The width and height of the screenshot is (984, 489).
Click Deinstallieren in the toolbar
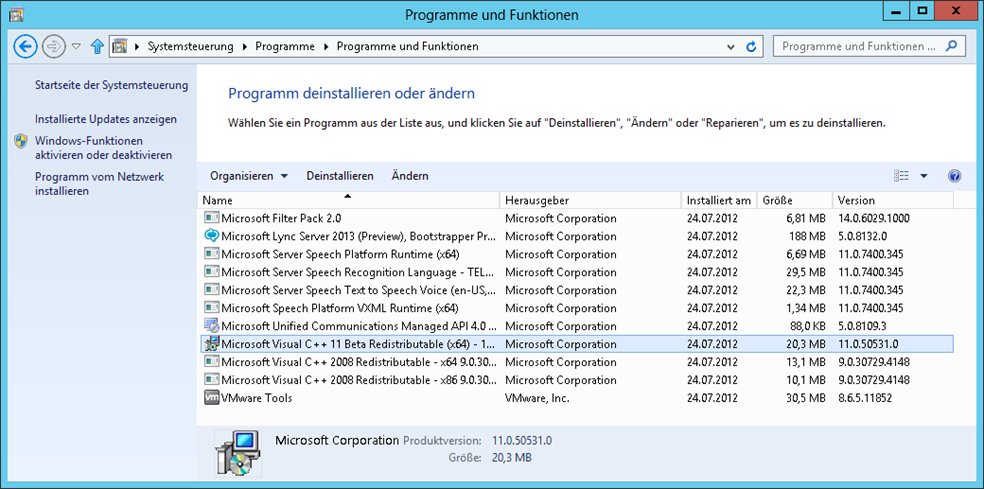(339, 176)
